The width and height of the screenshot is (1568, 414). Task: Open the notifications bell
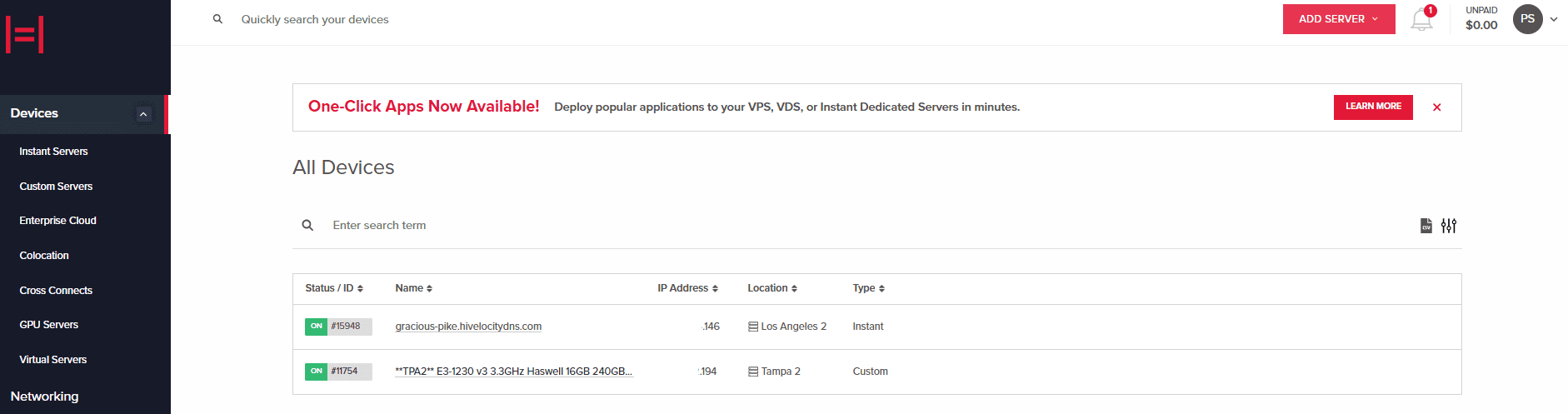[x=1421, y=19]
